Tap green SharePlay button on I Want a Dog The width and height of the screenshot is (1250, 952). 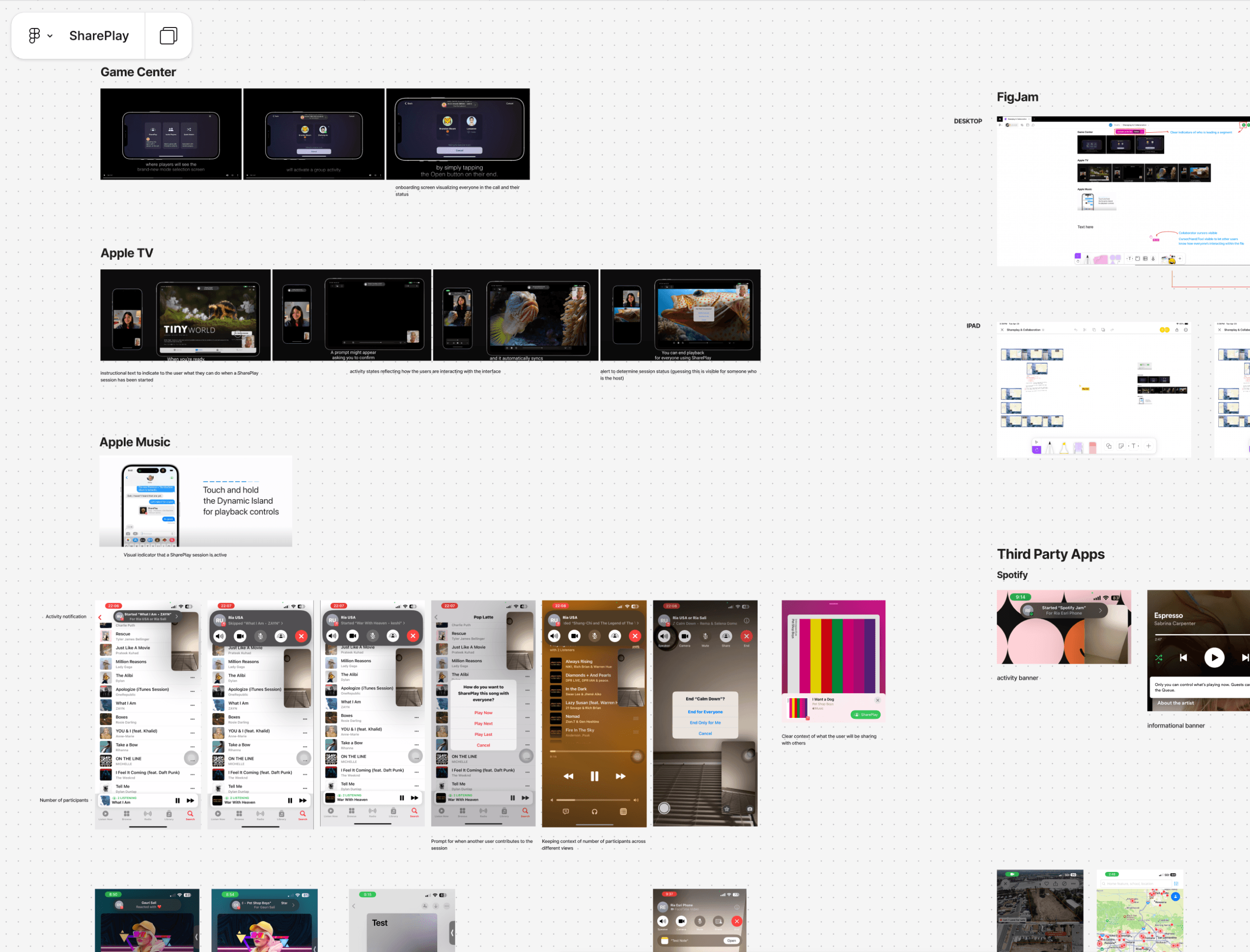pos(865,714)
